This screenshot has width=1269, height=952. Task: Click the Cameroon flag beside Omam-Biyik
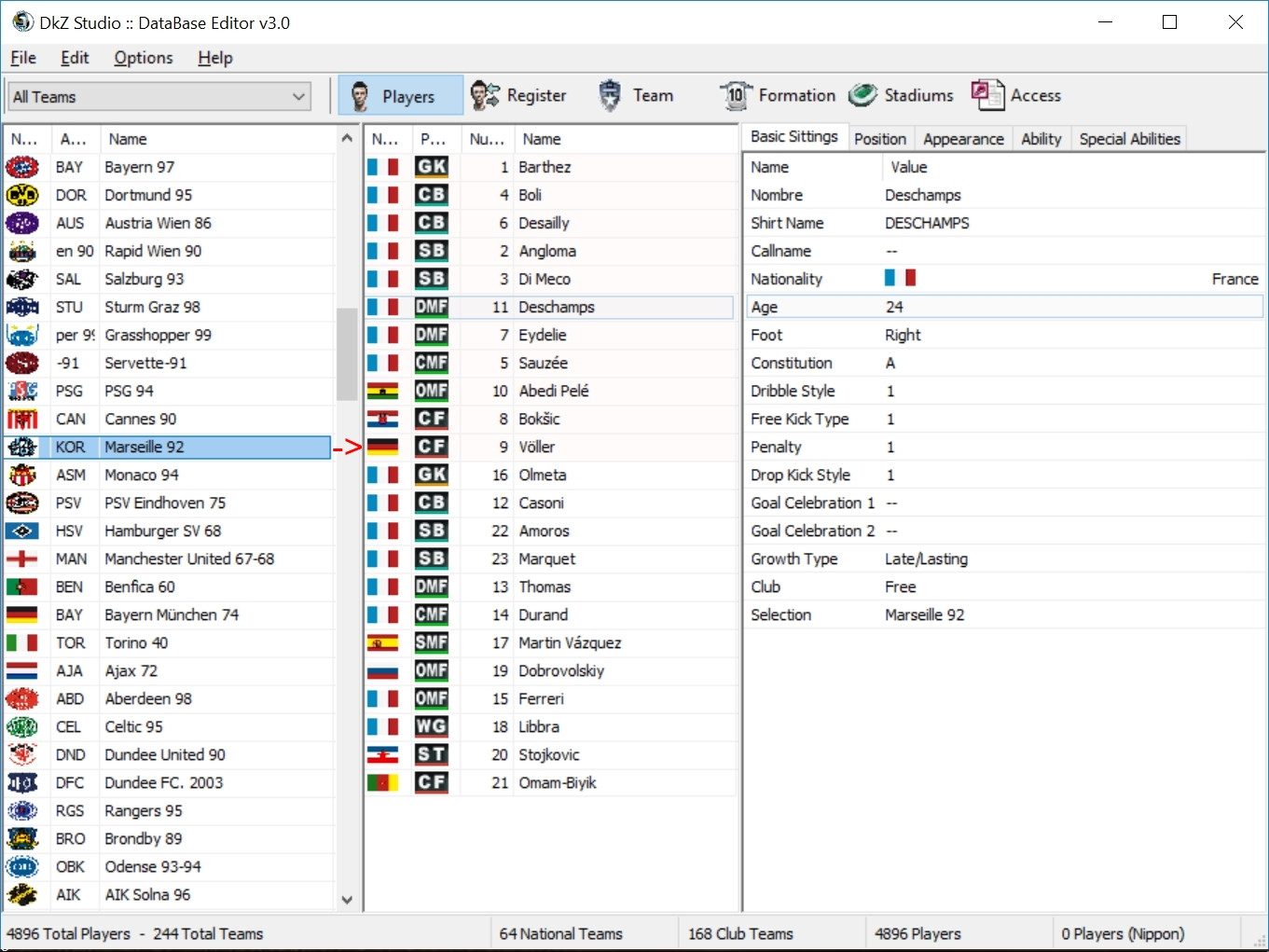point(382,782)
